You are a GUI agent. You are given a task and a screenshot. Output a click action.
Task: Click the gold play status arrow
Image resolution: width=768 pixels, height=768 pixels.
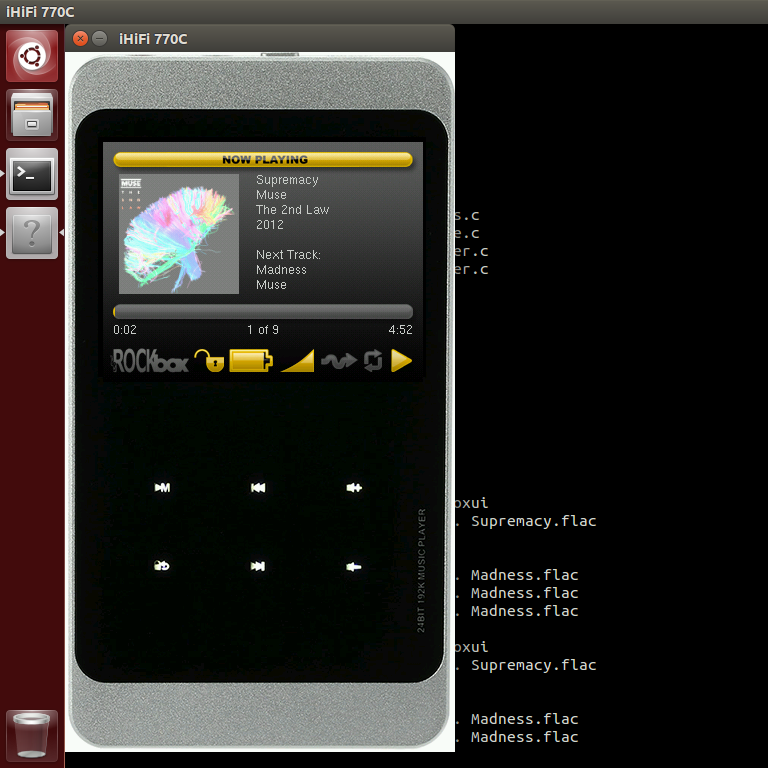(x=401, y=361)
